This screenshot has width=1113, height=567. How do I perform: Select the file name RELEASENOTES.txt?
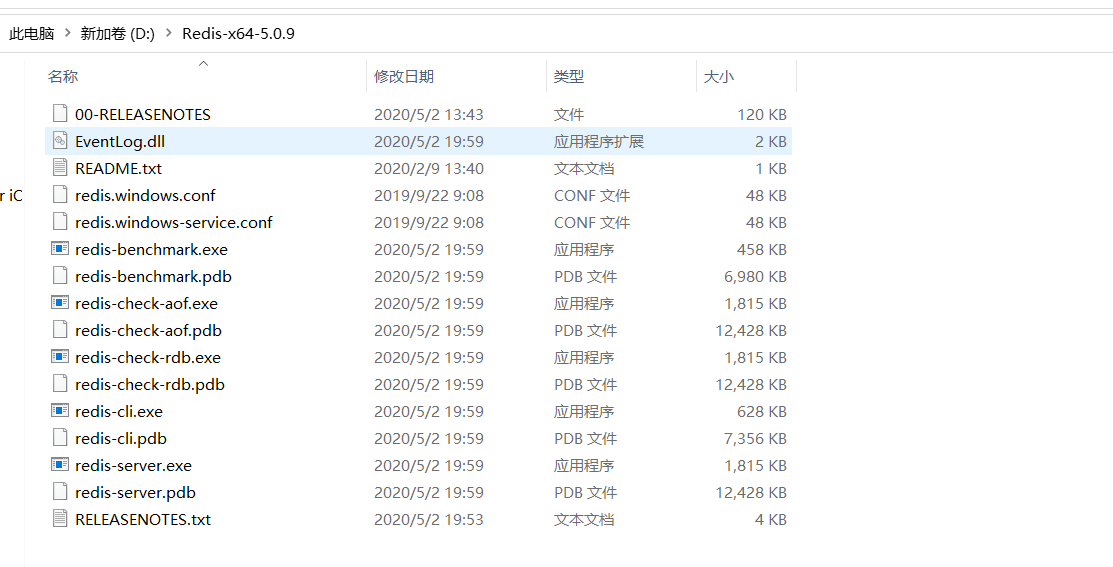[x=143, y=519]
